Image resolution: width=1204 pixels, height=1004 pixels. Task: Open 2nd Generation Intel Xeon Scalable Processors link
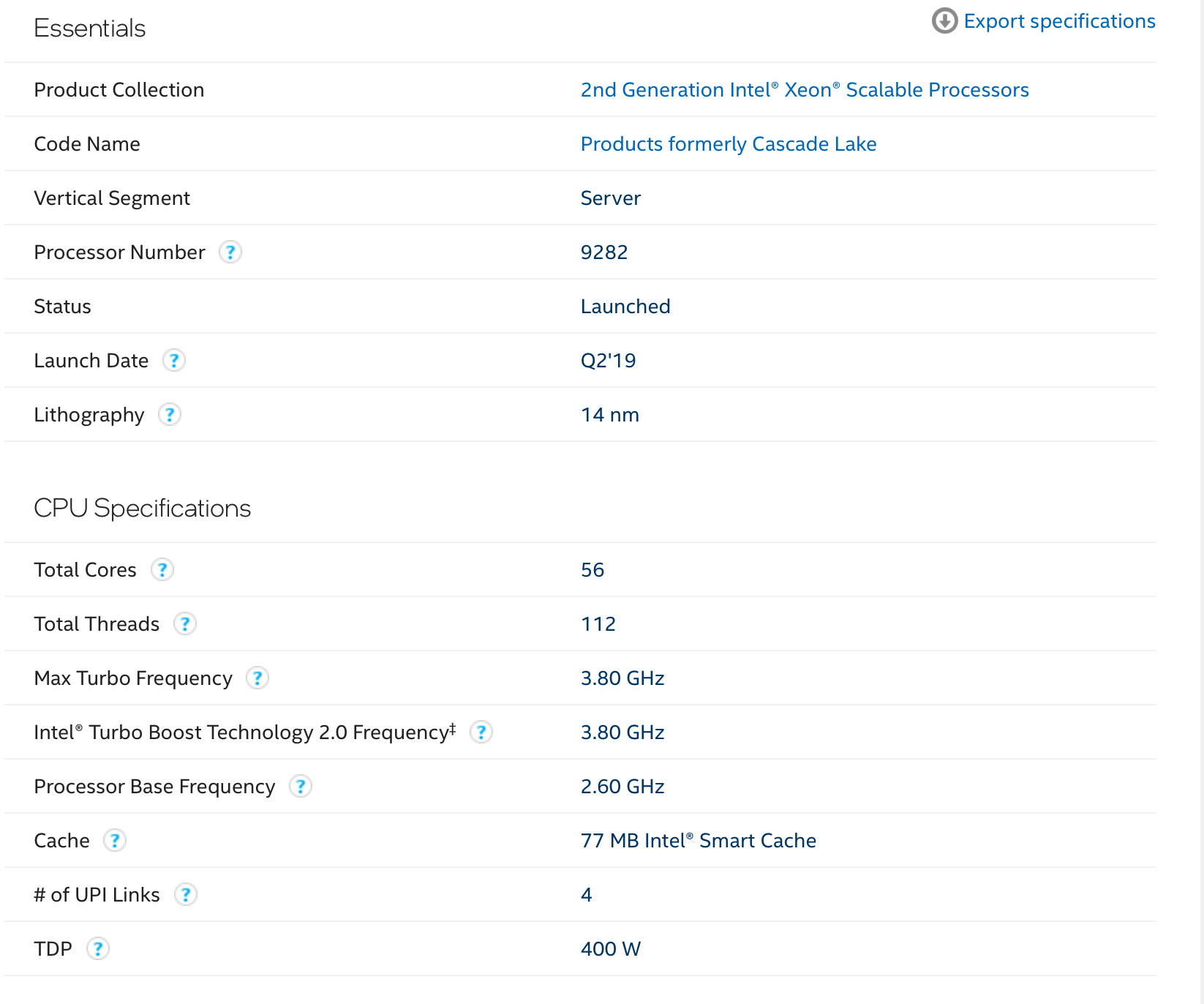pyautogui.click(x=805, y=90)
